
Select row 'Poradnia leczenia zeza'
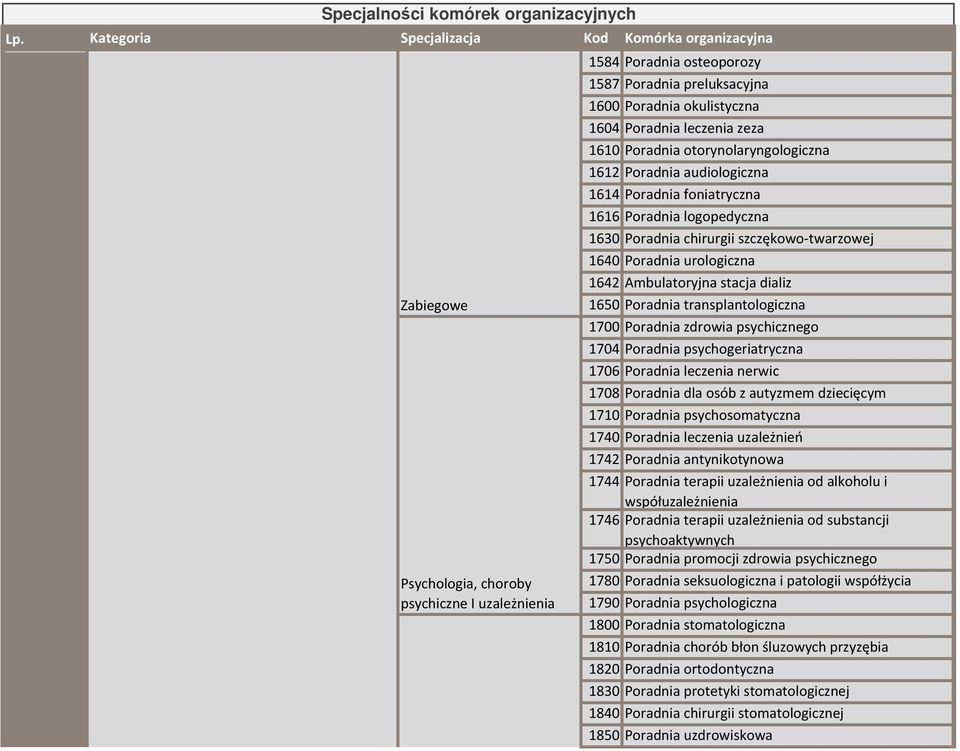pos(787,128)
